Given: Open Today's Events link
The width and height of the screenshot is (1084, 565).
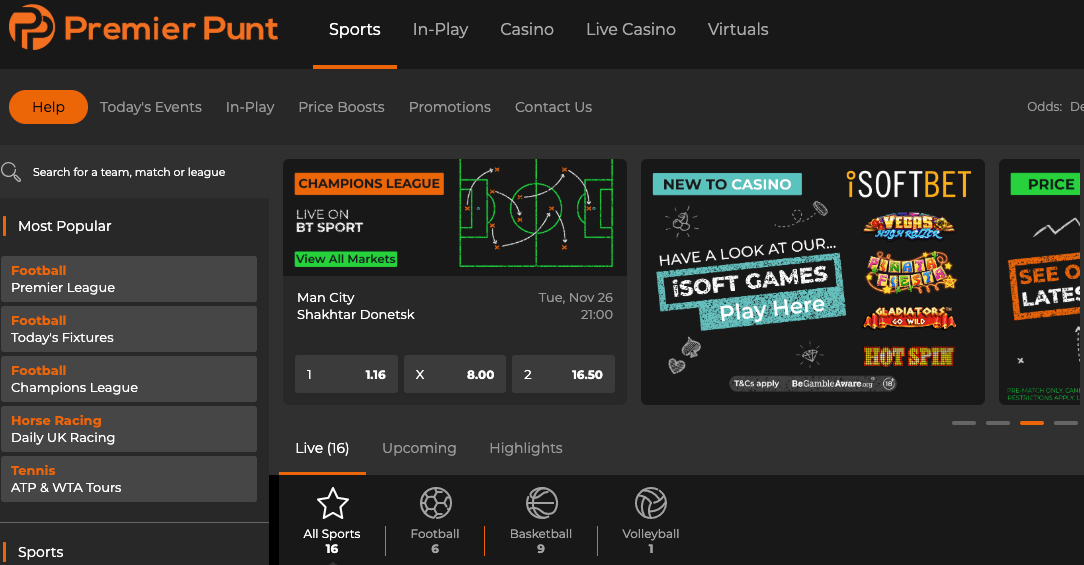Looking at the screenshot, I should point(151,107).
